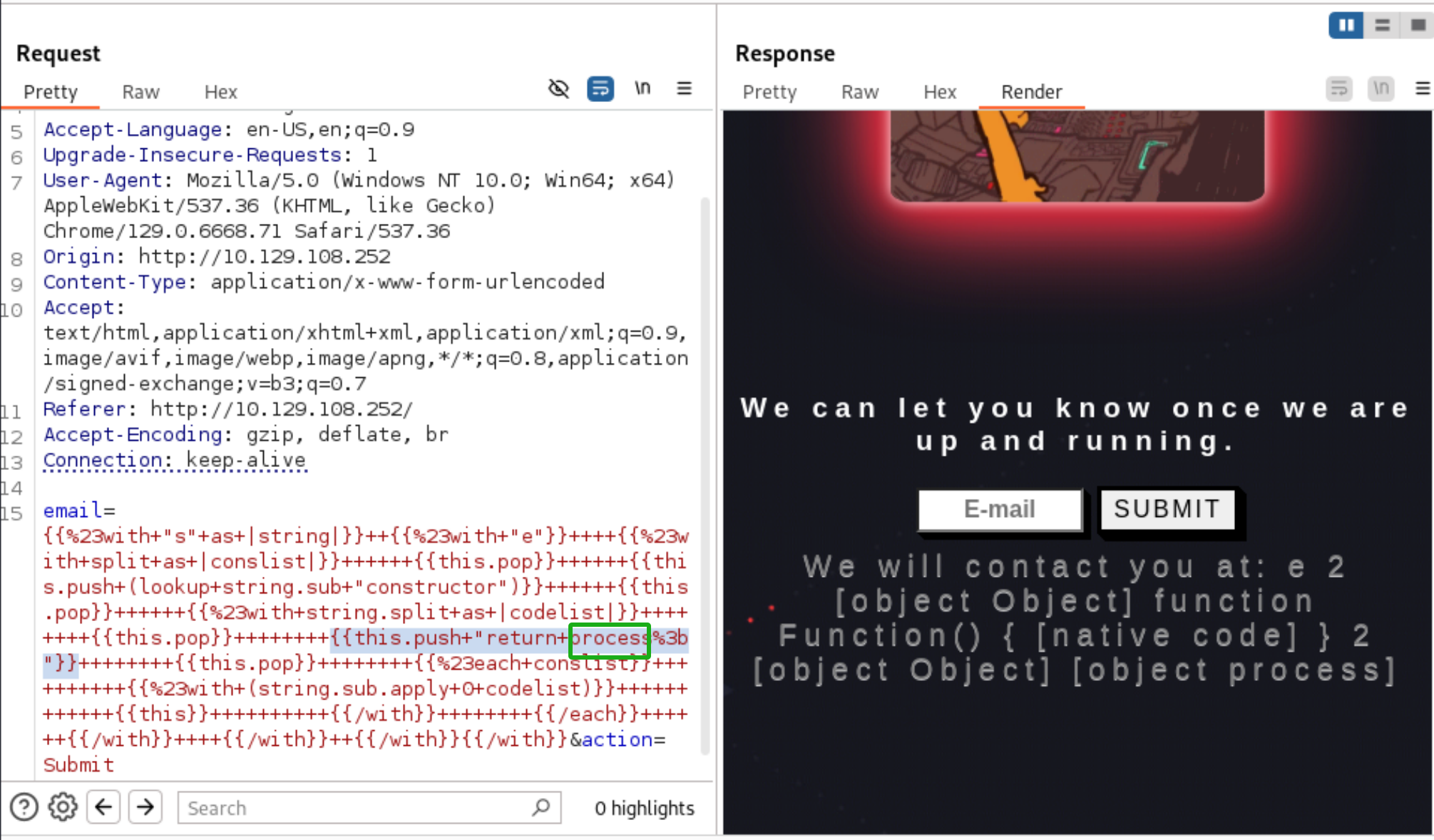The height and width of the screenshot is (840, 1434).
Task: Go to next search match arrow
Action: (x=145, y=807)
